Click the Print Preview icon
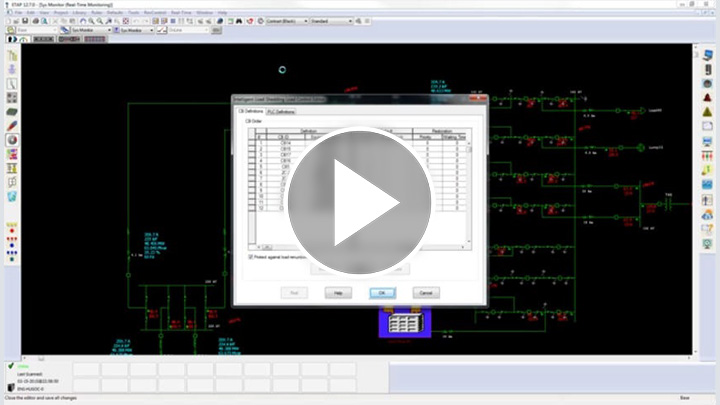The image size is (720, 405). pos(44,21)
